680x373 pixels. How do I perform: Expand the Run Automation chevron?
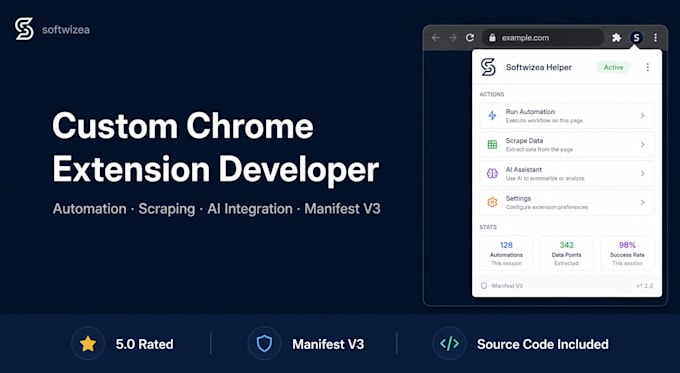(x=643, y=115)
